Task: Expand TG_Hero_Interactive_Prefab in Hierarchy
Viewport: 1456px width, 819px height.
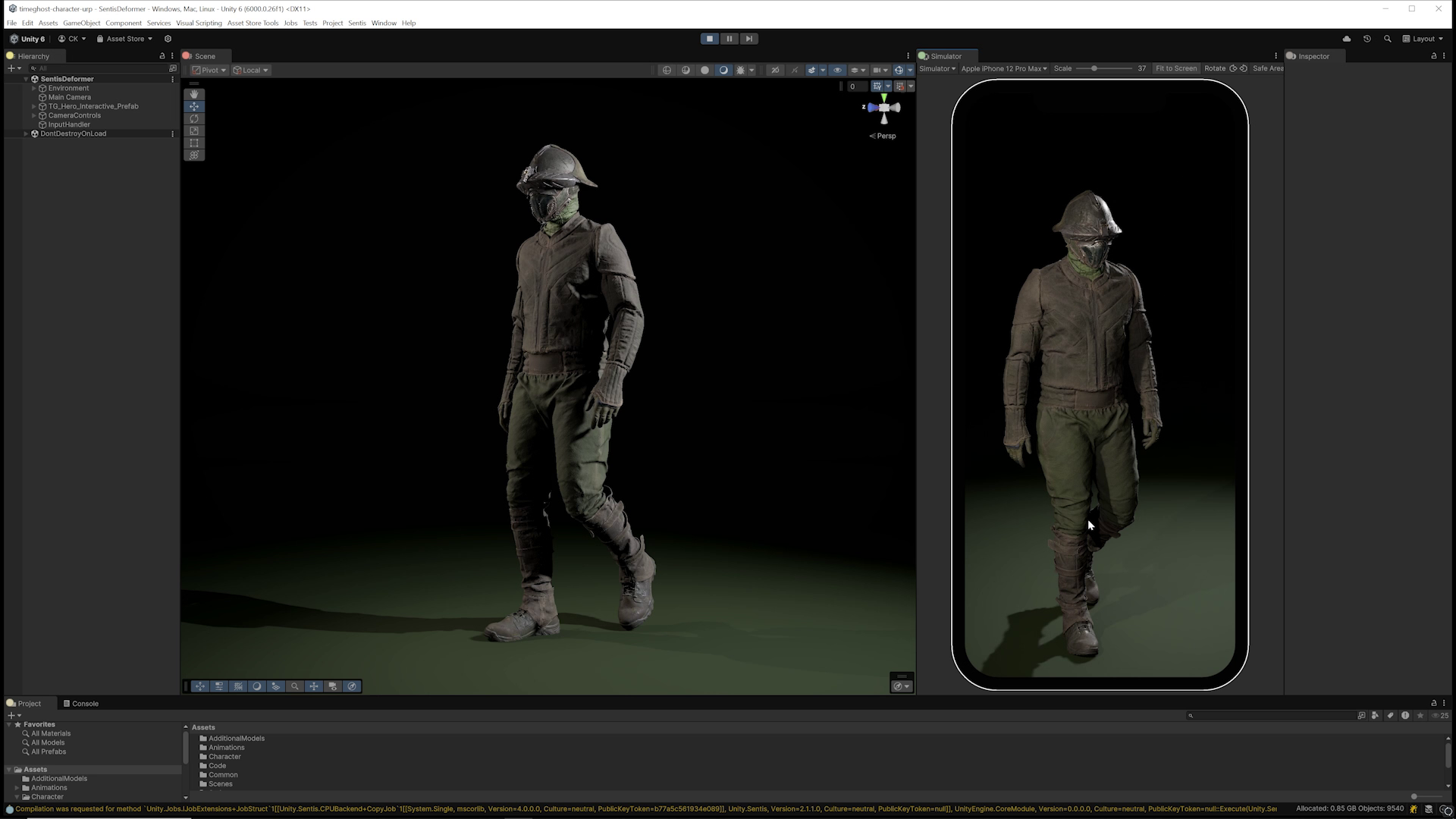Action: [x=34, y=106]
